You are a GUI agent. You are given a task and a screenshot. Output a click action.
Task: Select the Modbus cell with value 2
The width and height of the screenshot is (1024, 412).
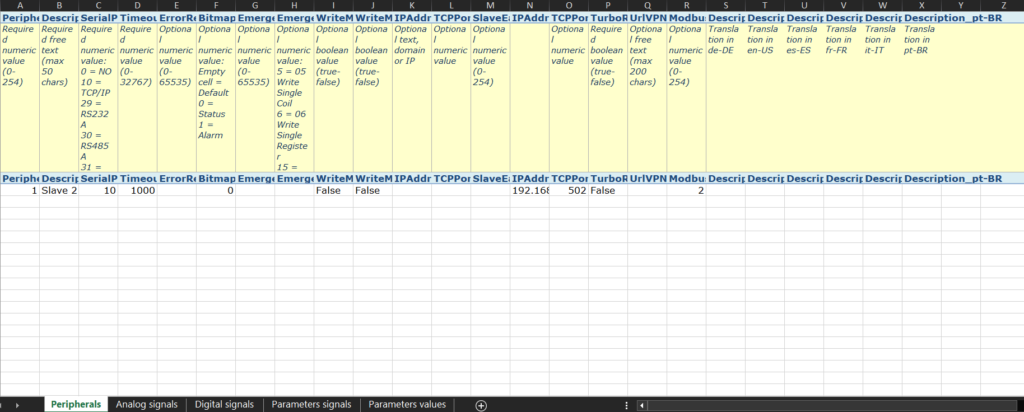686,190
